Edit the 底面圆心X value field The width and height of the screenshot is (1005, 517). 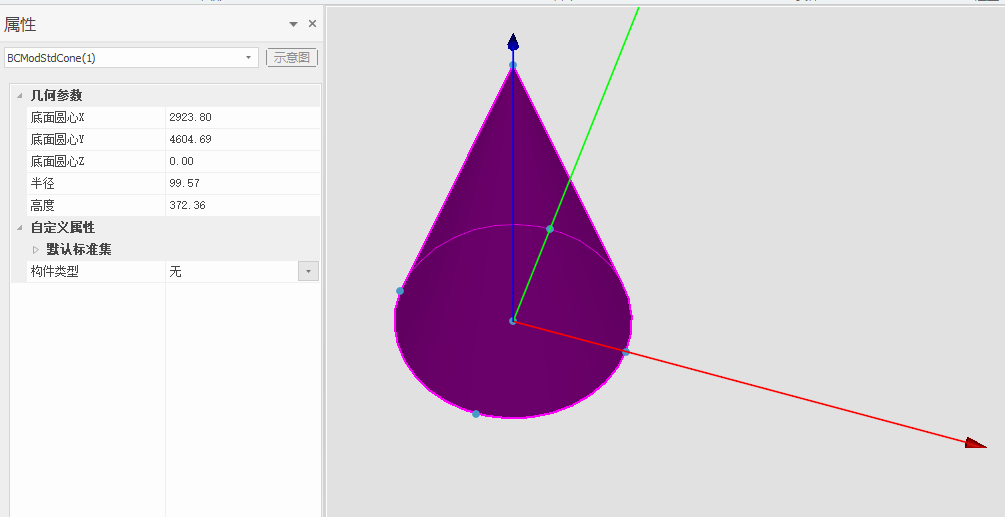click(240, 118)
